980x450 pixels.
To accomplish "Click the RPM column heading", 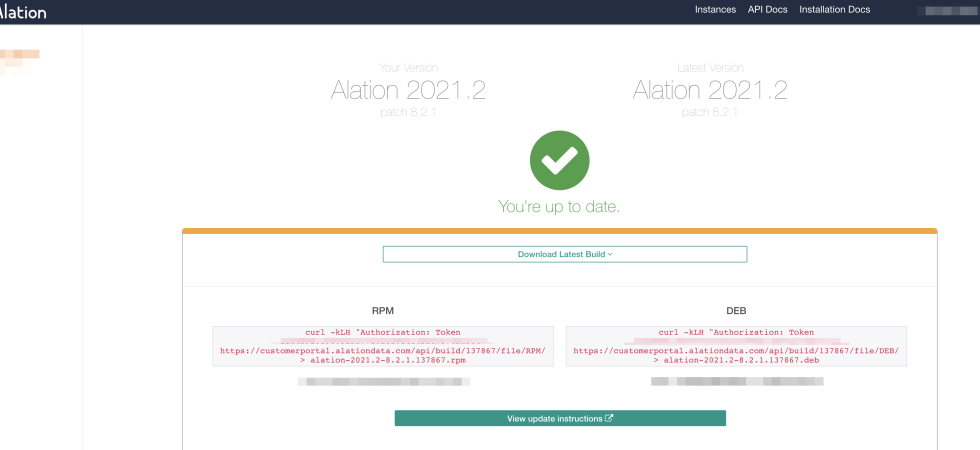I will click(382, 311).
